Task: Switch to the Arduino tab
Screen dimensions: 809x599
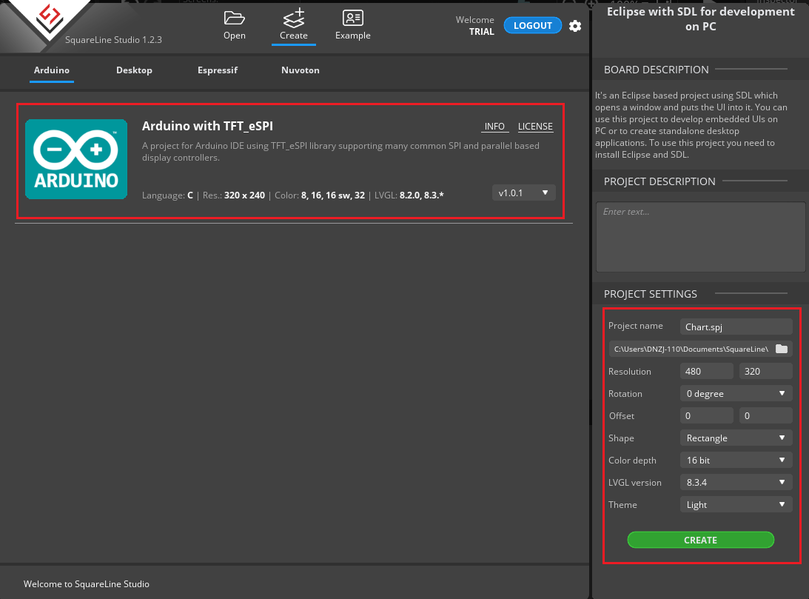Action: pos(52,70)
